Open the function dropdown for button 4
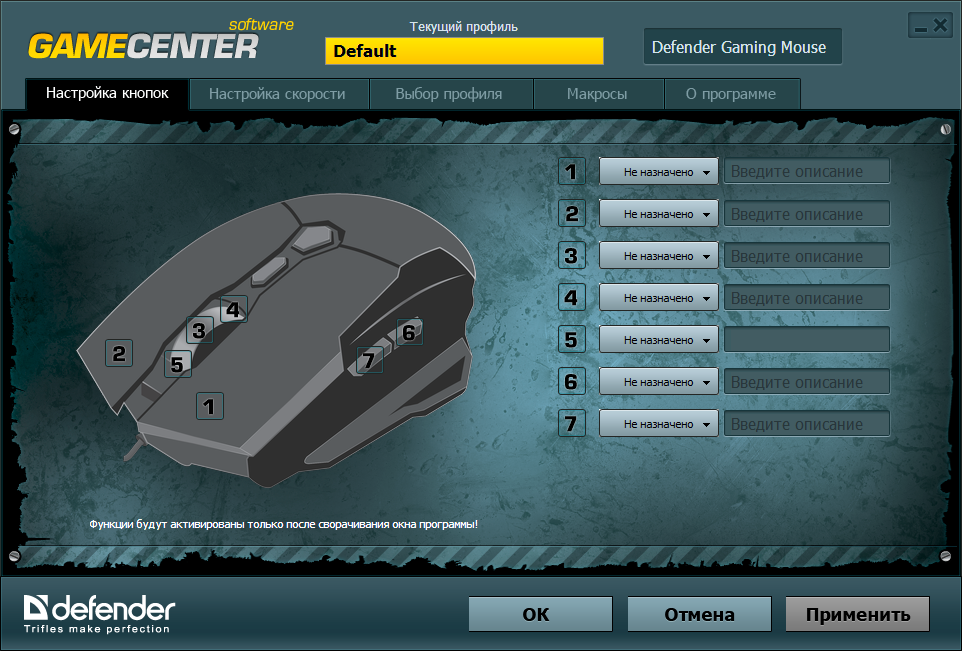Screen dimensions: 962x651 658,298
